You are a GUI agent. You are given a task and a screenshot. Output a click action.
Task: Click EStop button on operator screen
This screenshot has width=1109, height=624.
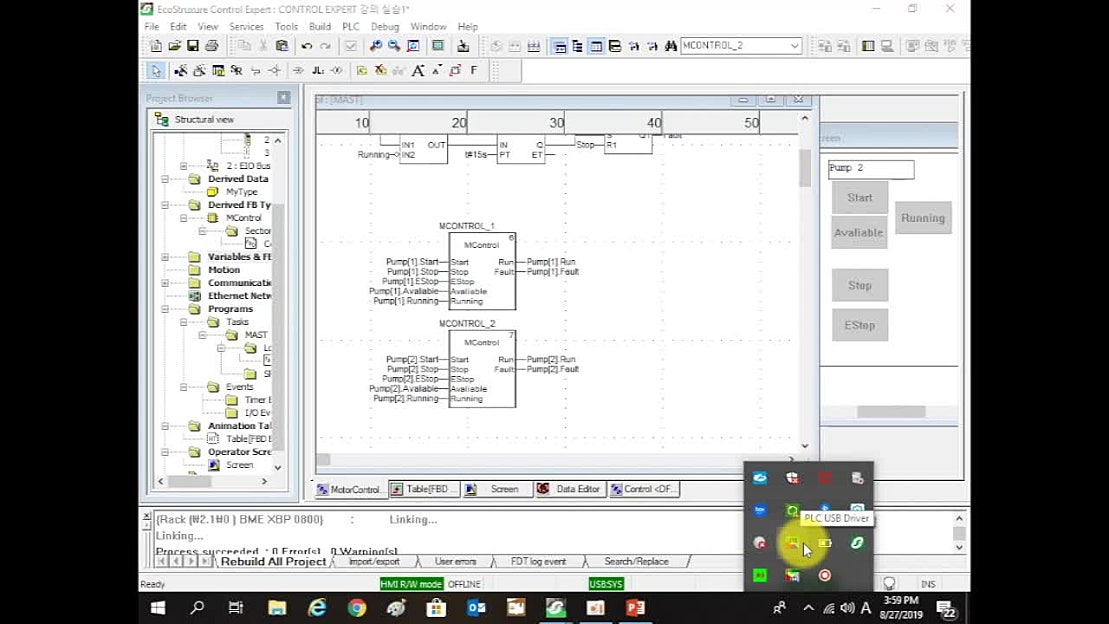859,325
